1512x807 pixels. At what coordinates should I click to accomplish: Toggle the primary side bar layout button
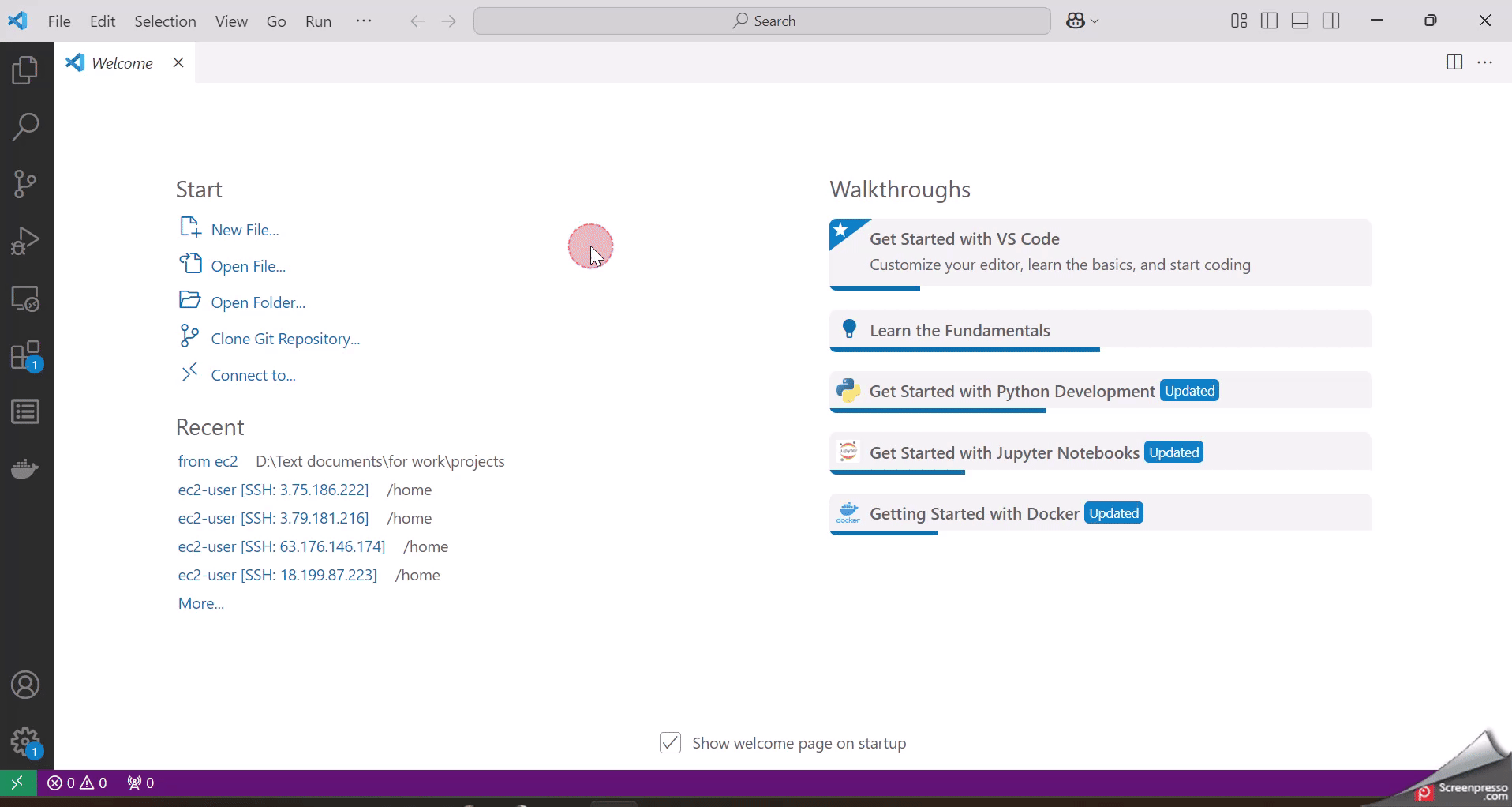[x=1270, y=21]
